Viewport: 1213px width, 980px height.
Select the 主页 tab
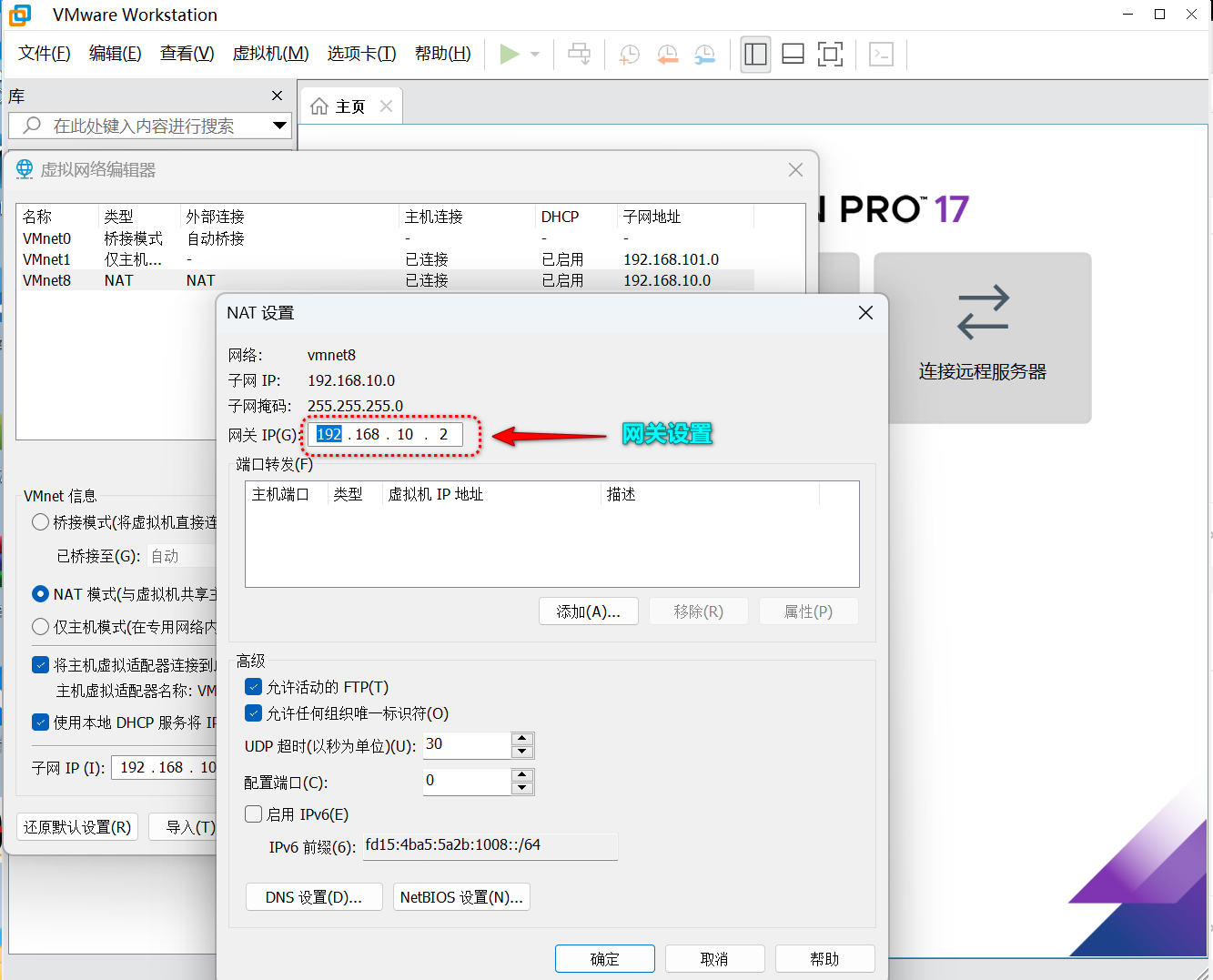(351, 106)
